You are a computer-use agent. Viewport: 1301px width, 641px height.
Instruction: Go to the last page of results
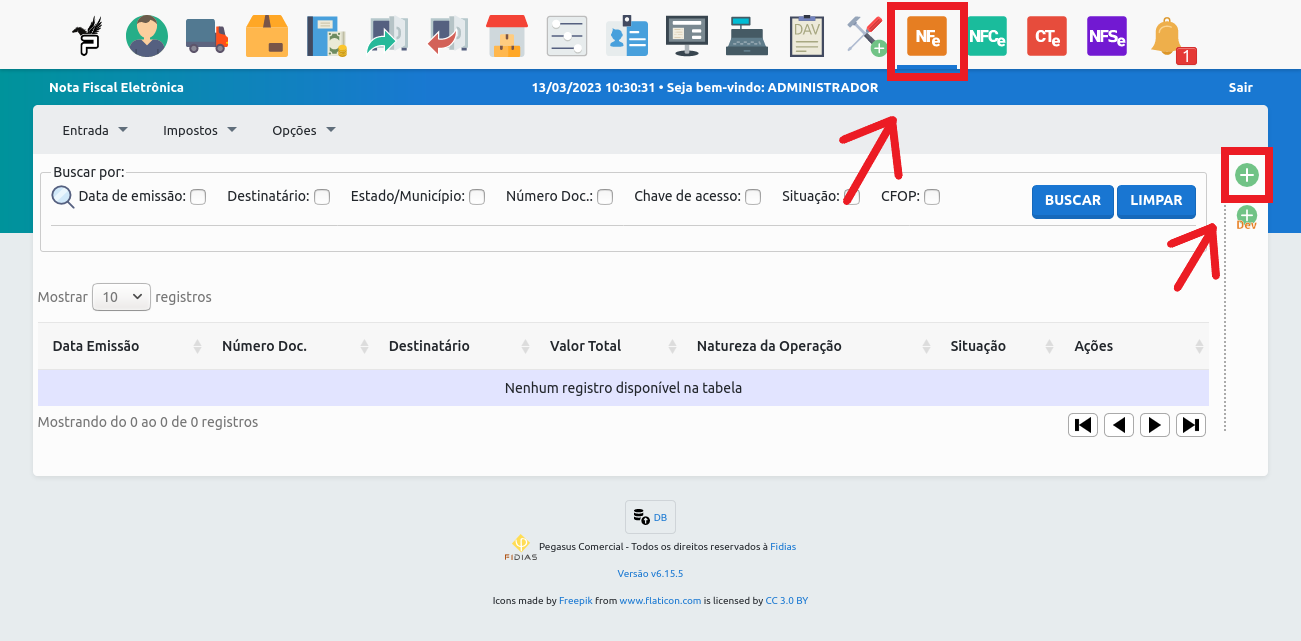coord(1190,425)
